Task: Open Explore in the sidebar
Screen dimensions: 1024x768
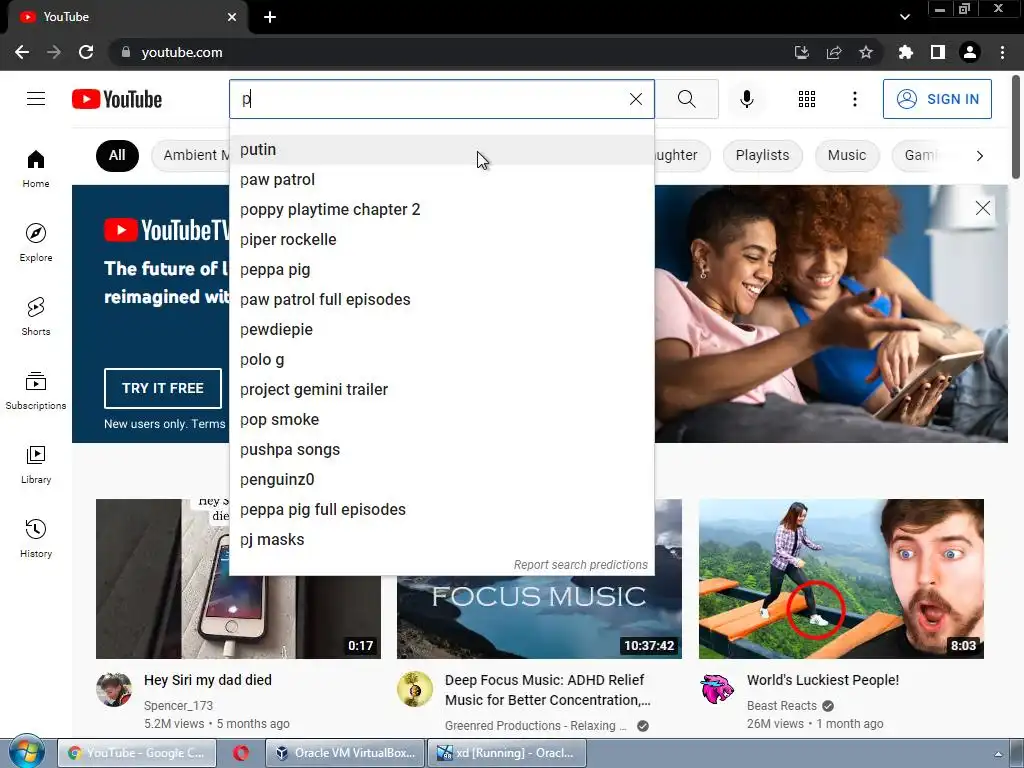Action: click(x=36, y=243)
